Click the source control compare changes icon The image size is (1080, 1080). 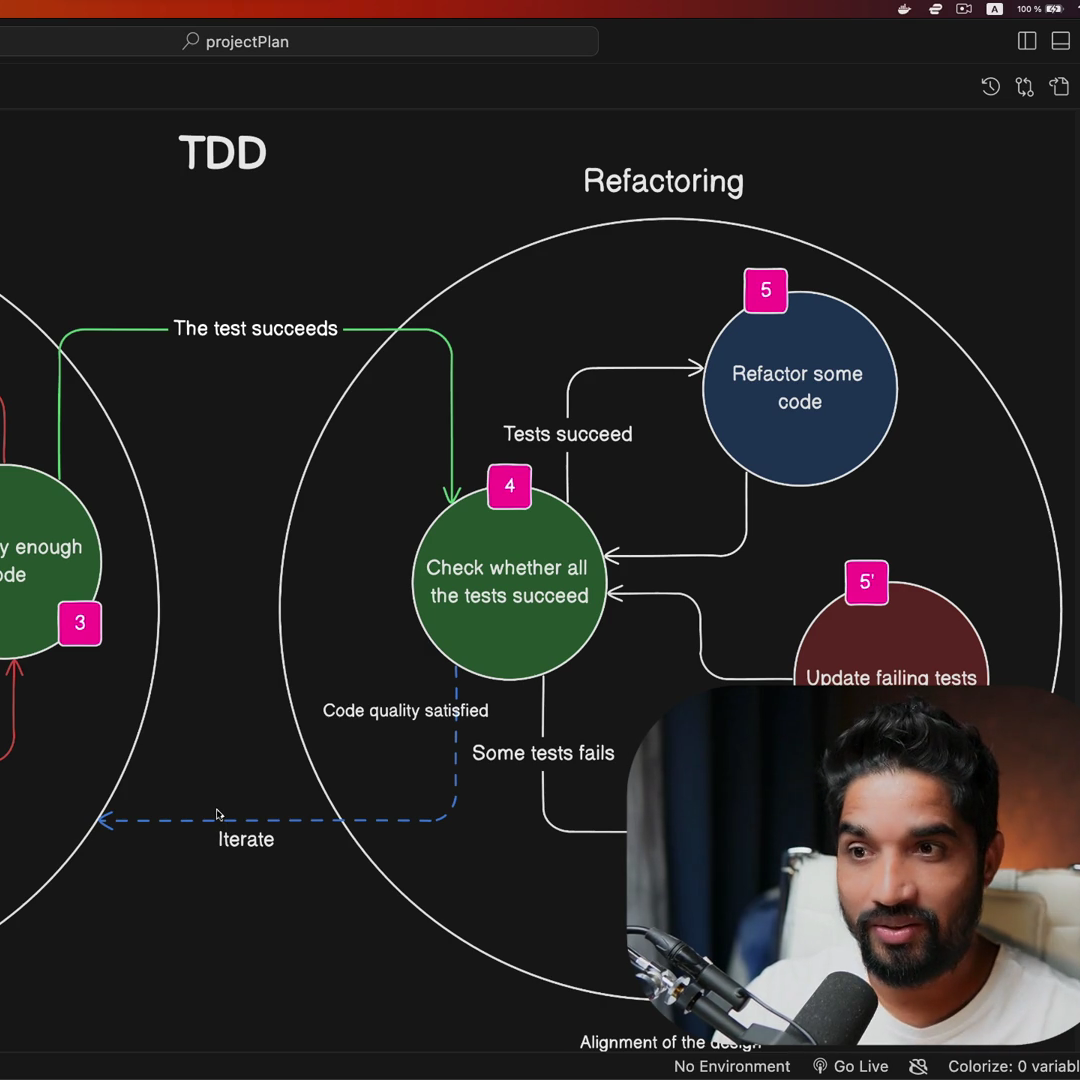1024,87
